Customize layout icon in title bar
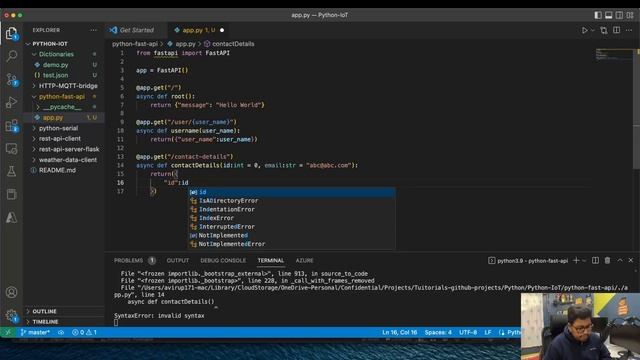Screen dimensions: 640x360 point(630,15)
